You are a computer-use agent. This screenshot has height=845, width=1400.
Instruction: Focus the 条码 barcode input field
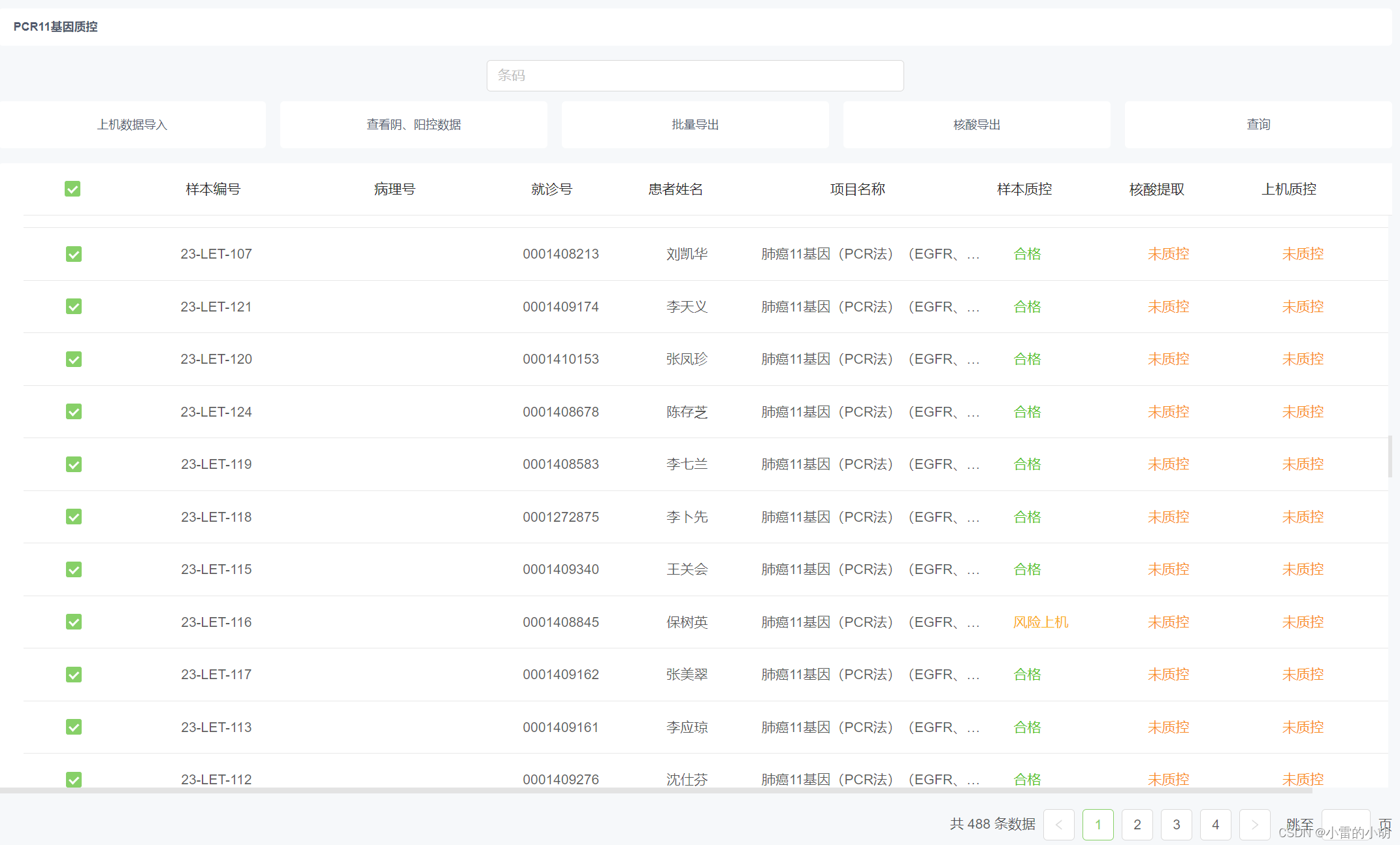coord(694,76)
